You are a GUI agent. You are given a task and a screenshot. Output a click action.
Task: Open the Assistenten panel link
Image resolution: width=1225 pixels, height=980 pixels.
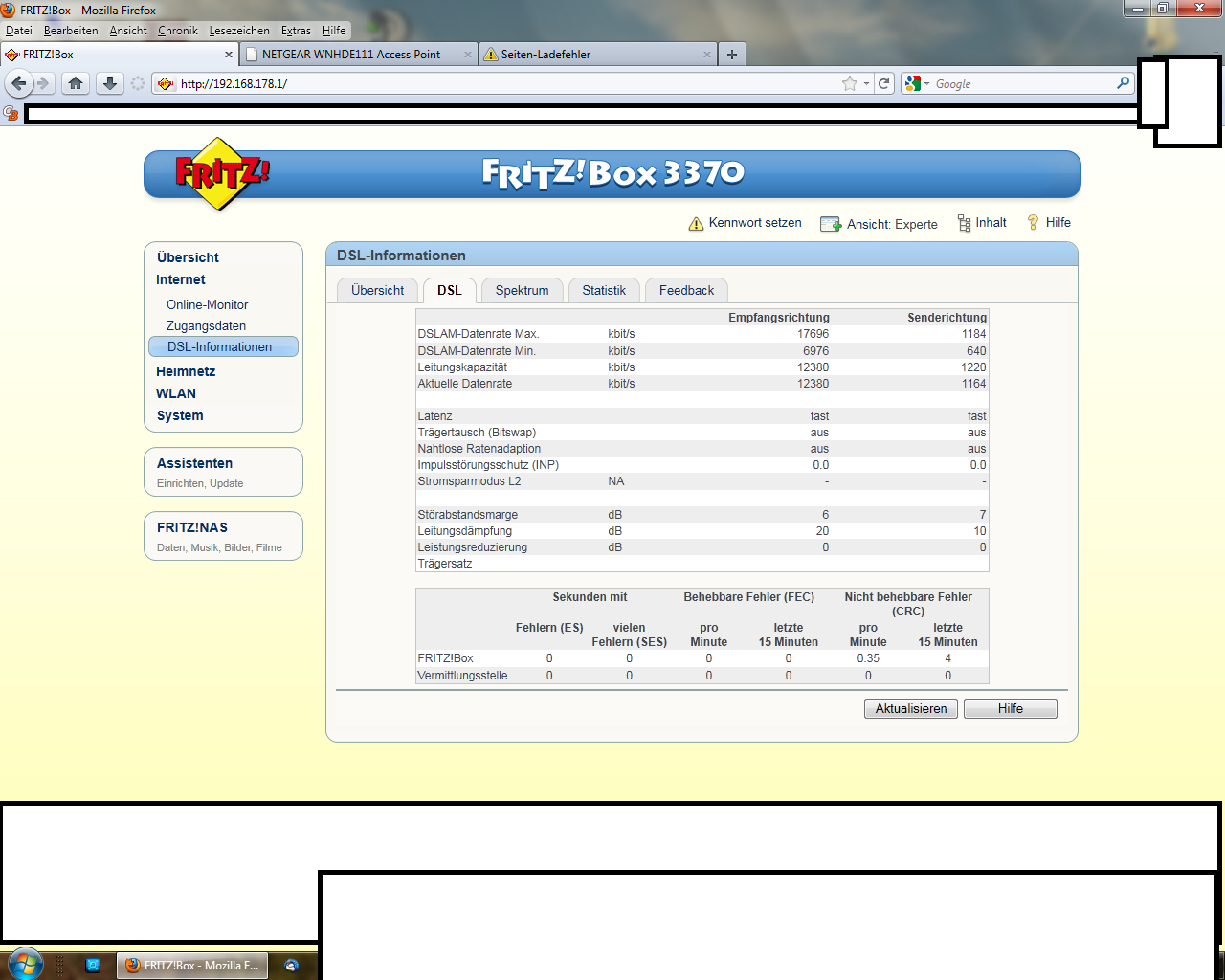(x=194, y=463)
